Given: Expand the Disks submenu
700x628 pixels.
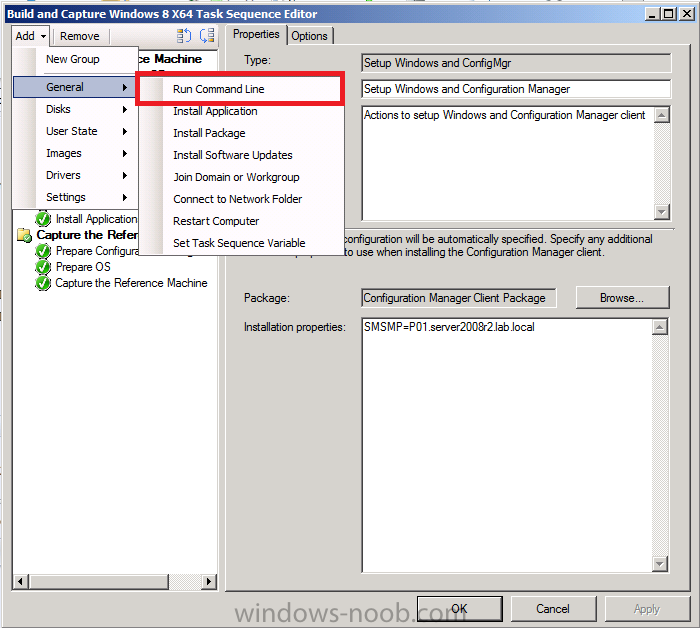Looking at the screenshot, I should click(x=75, y=109).
